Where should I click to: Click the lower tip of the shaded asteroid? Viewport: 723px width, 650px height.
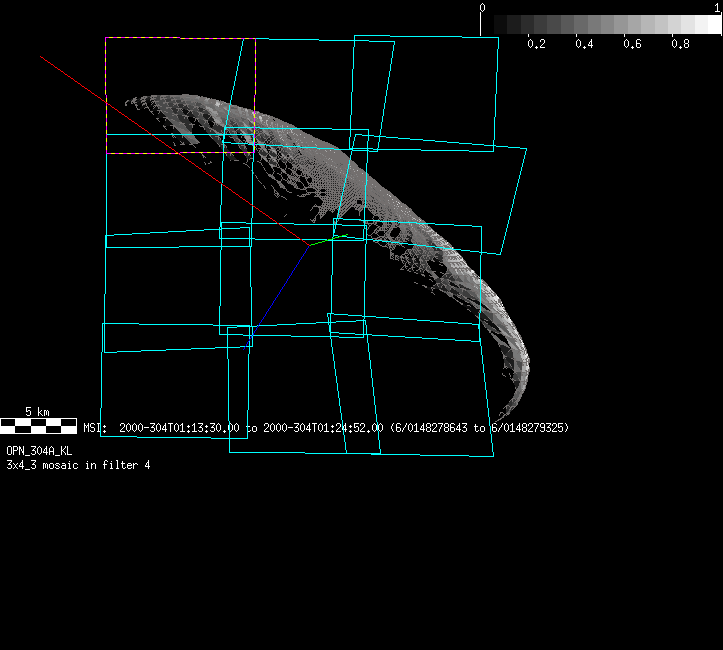(497, 417)
